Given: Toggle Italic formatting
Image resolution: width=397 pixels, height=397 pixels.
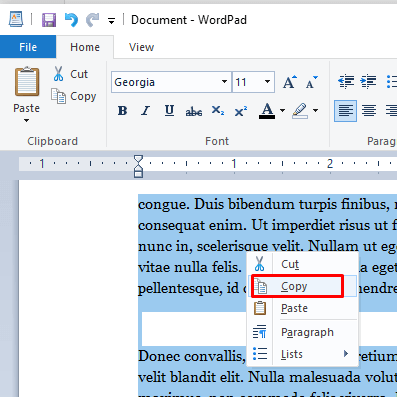Looking at the screenshot, I should pos(145,110).
